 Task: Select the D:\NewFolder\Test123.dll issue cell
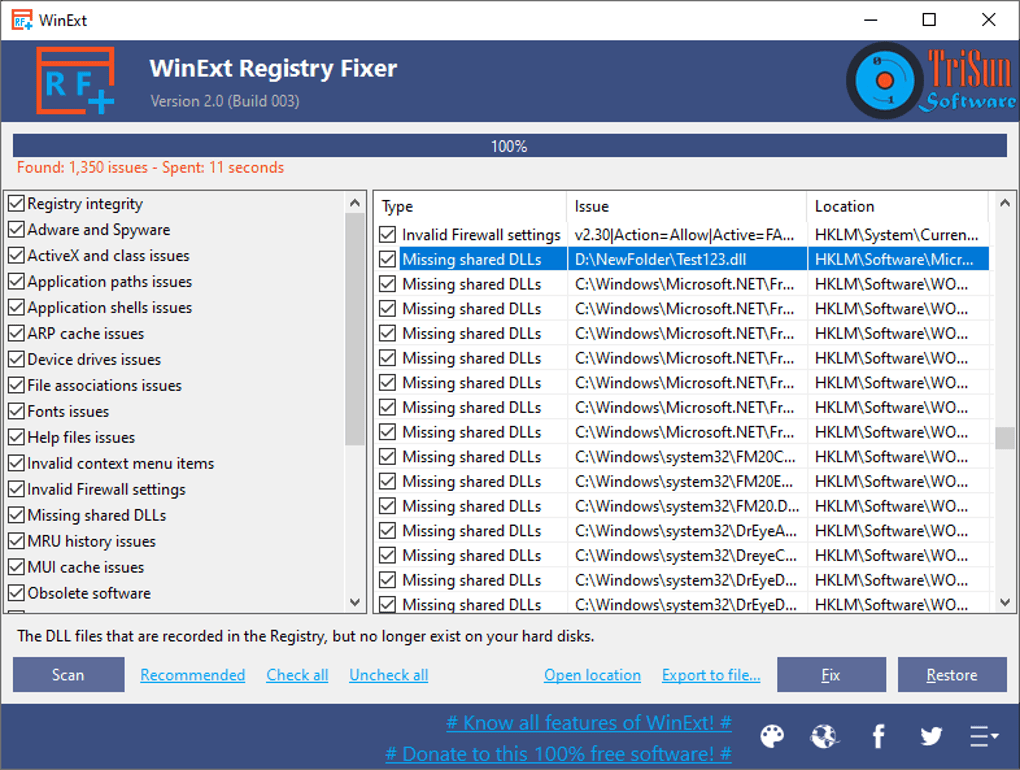[x=687, y=259]
